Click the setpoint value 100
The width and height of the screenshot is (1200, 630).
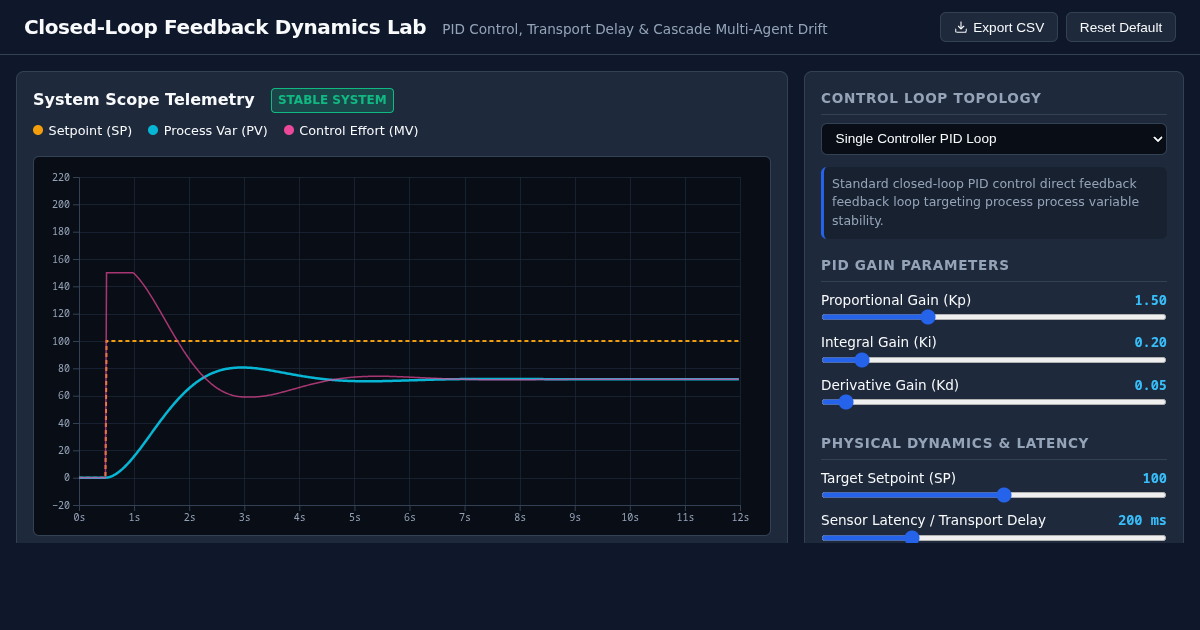pyautogui.click(x=1155, y=478)
